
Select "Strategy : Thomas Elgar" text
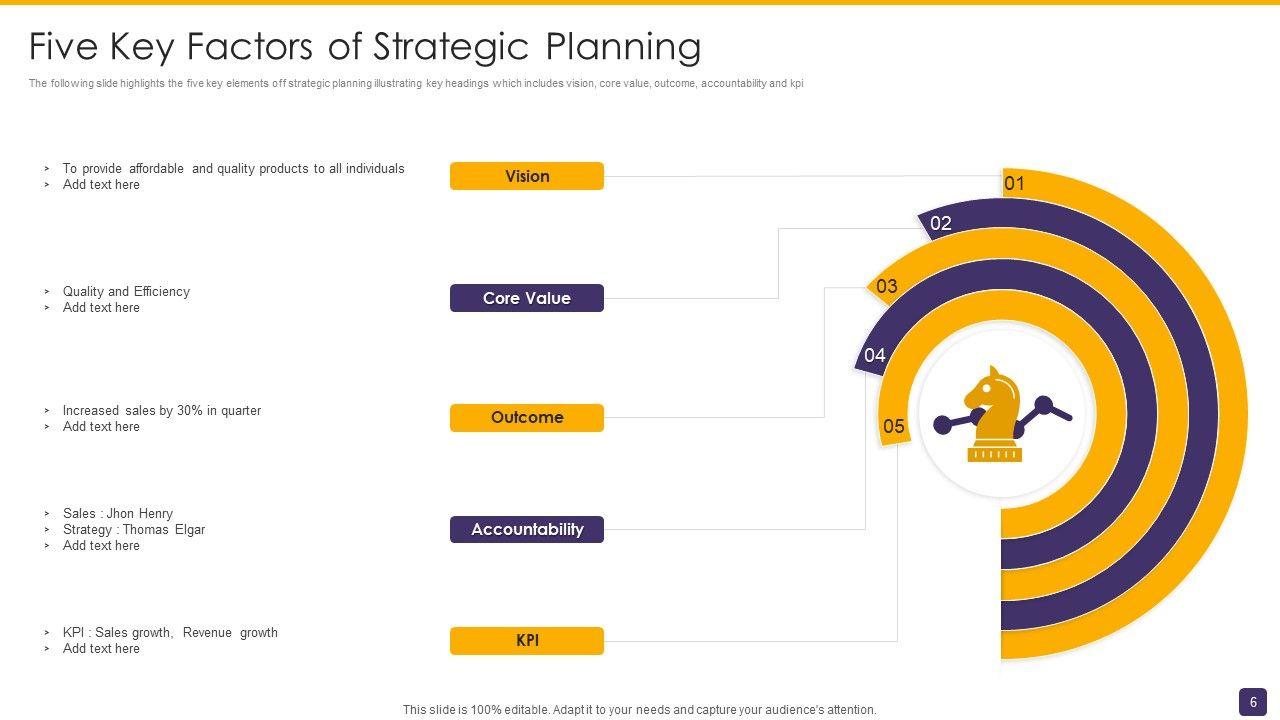tap(134, 530)
